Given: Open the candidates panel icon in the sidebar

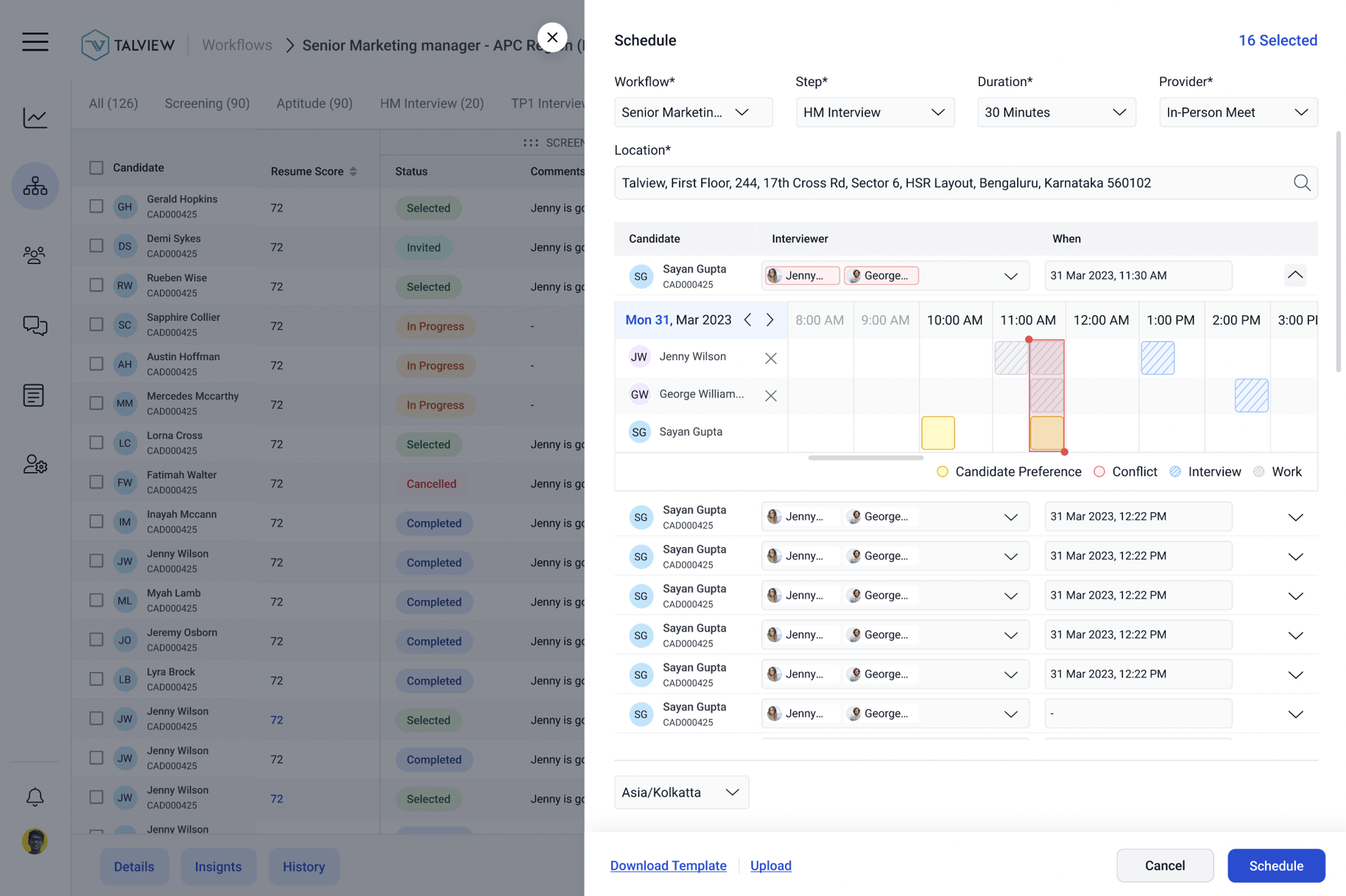Looking at the screenshot, I should 35,255.
